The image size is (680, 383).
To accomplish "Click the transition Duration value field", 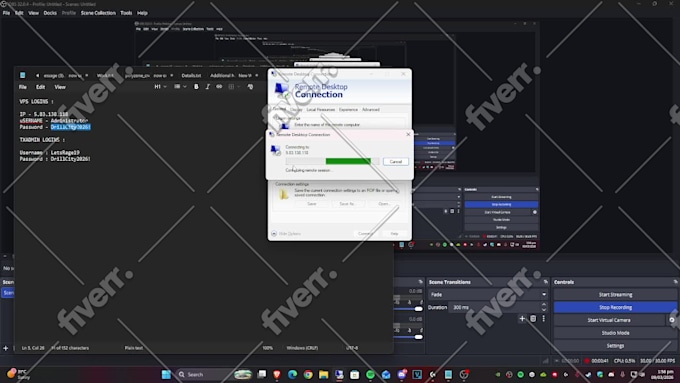I will coord(495,307).
